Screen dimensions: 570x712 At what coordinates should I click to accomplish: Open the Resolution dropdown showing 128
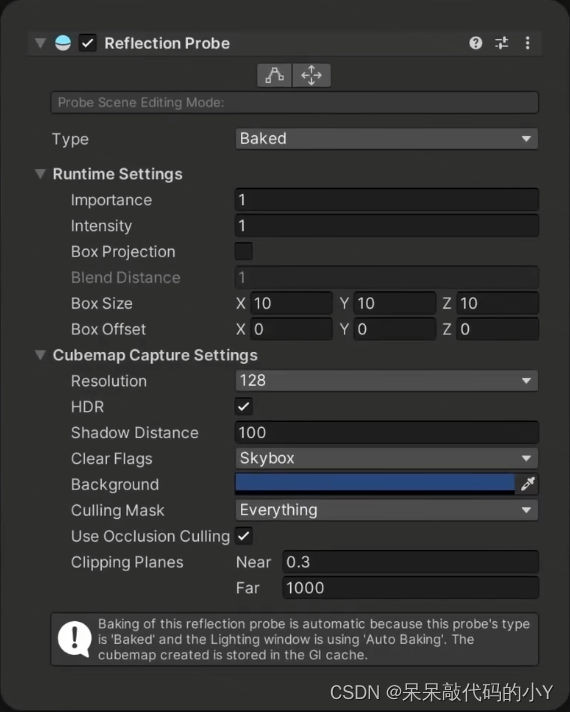tap(387, 381)
